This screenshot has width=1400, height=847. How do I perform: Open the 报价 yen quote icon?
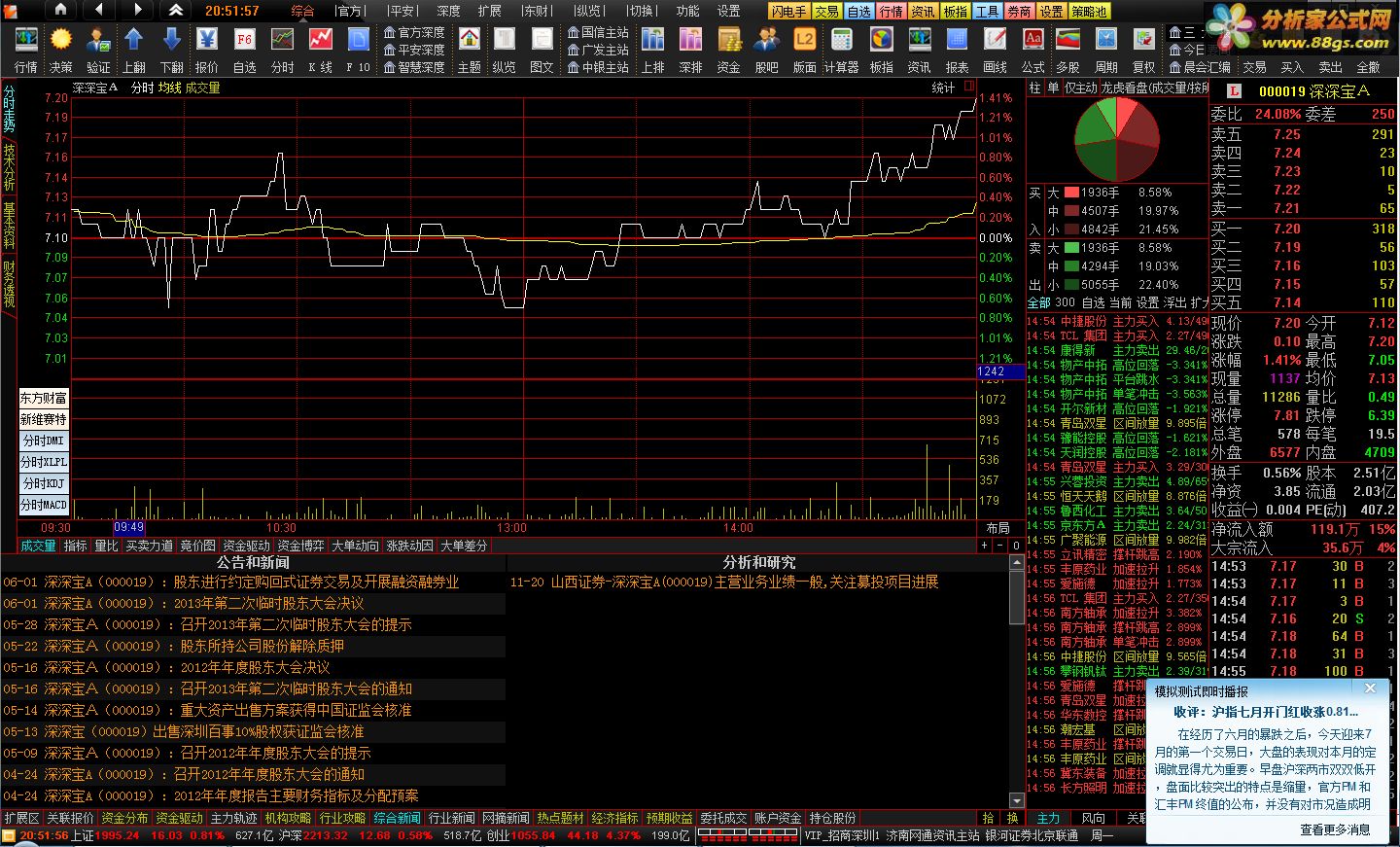(207, 50)
